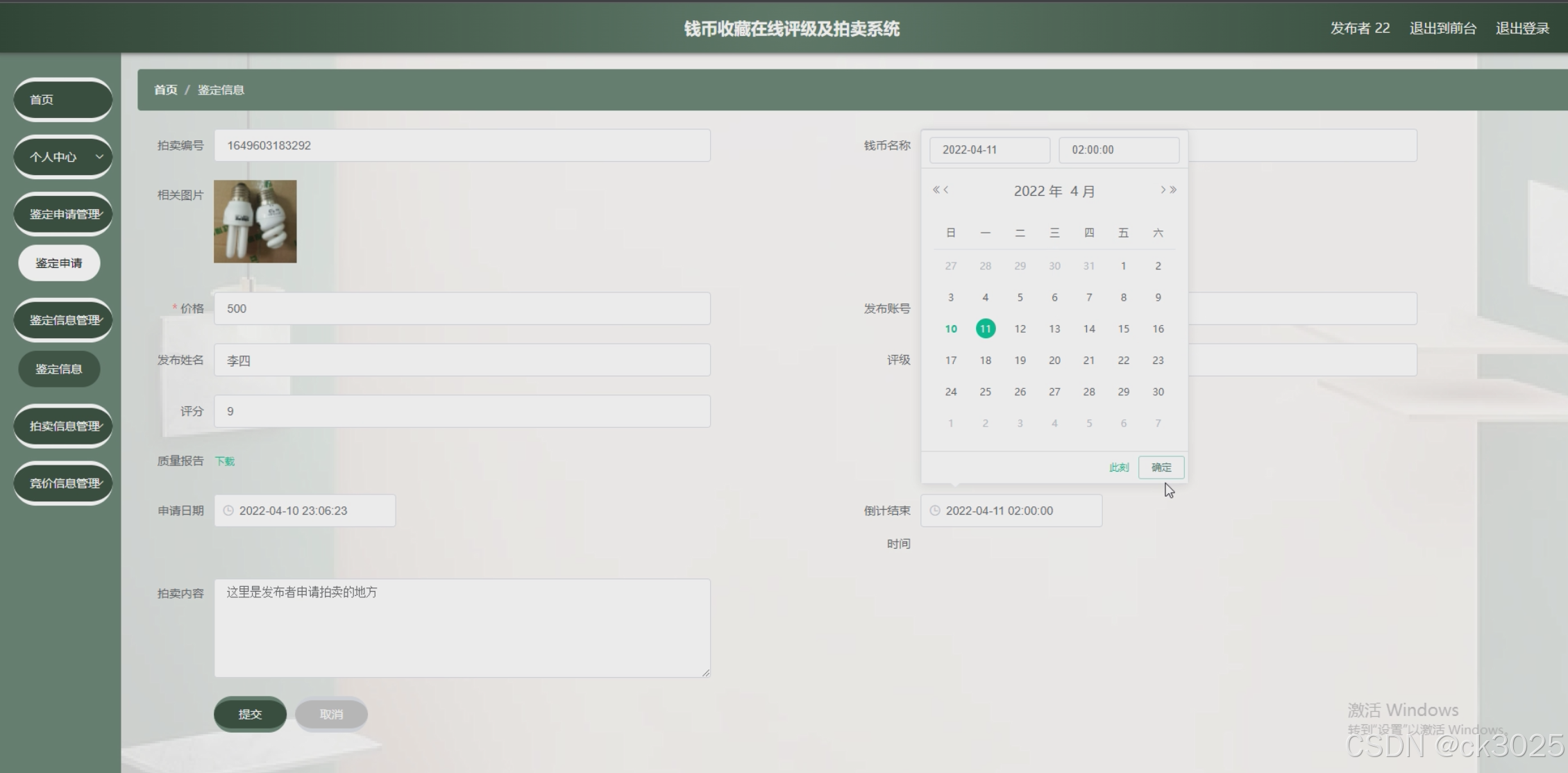The width and height of the screenshot is (1568, 773).
Task: Click clock icon in 申请日期 field
Action: 228,510
